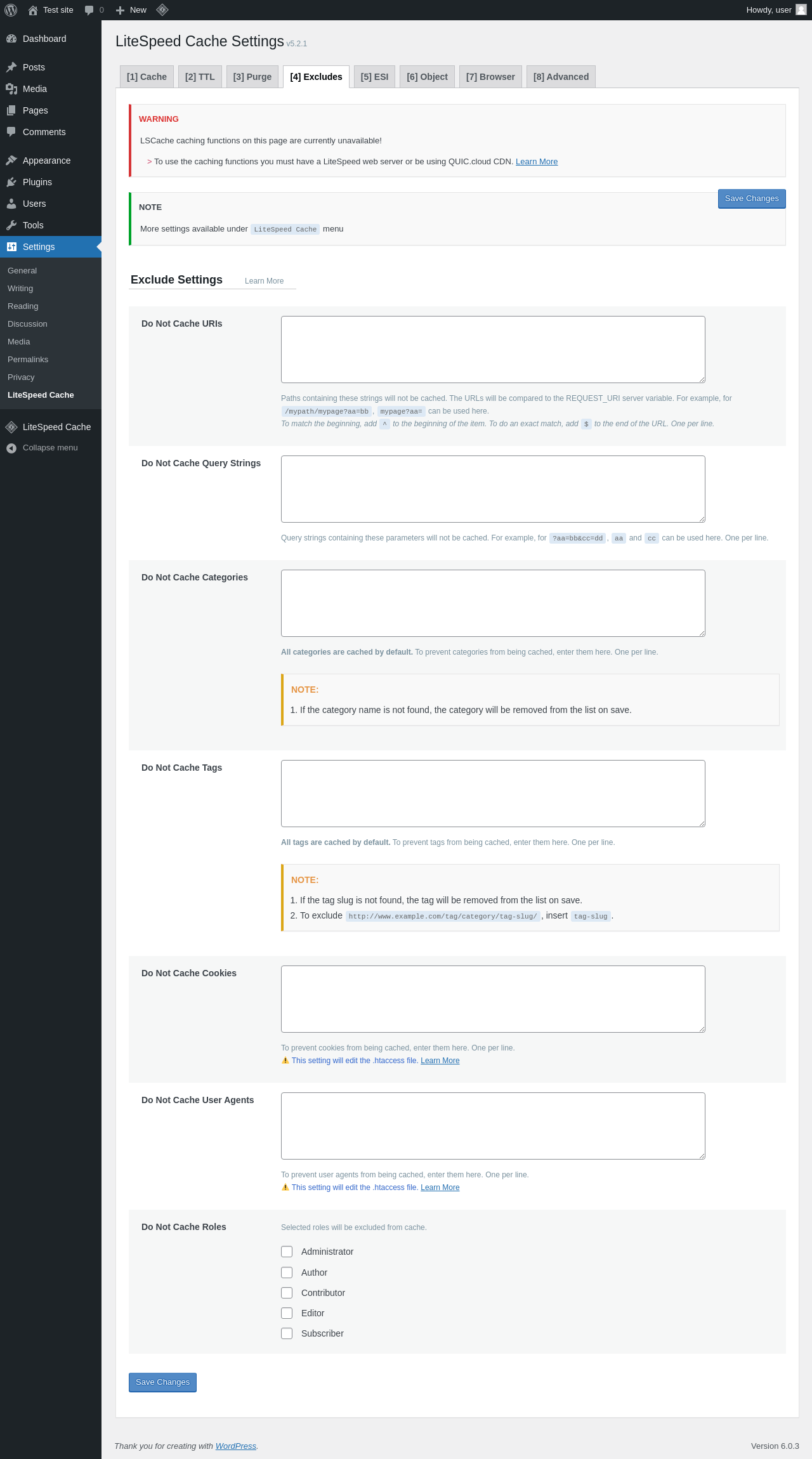Click the Tools wrench icon
The height and width of the screenshot is (1459, 812).
11,225
